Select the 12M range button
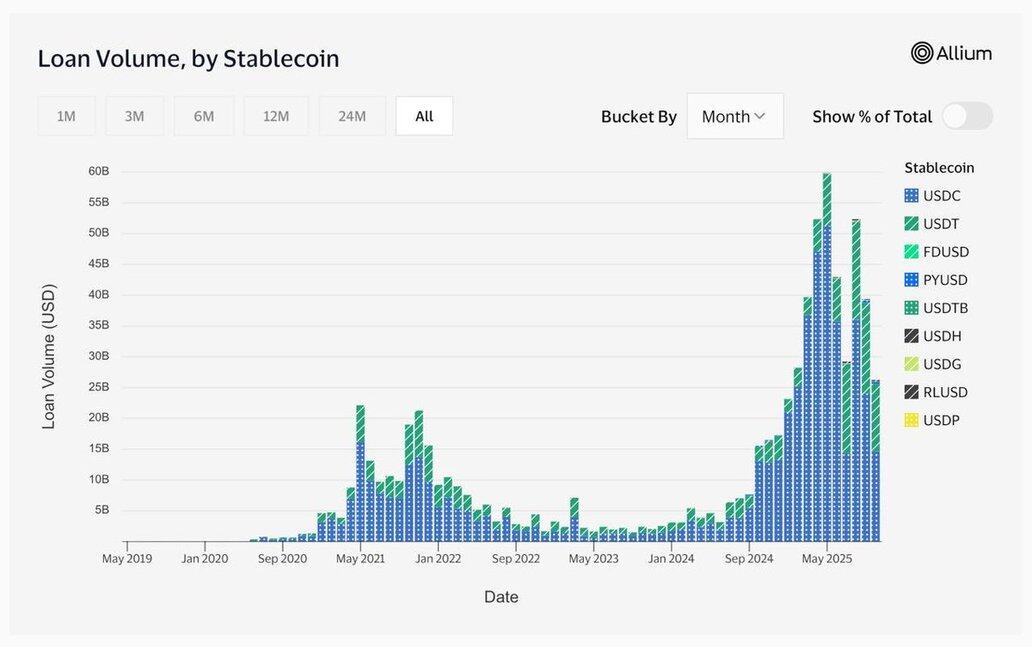 point(276,116)
